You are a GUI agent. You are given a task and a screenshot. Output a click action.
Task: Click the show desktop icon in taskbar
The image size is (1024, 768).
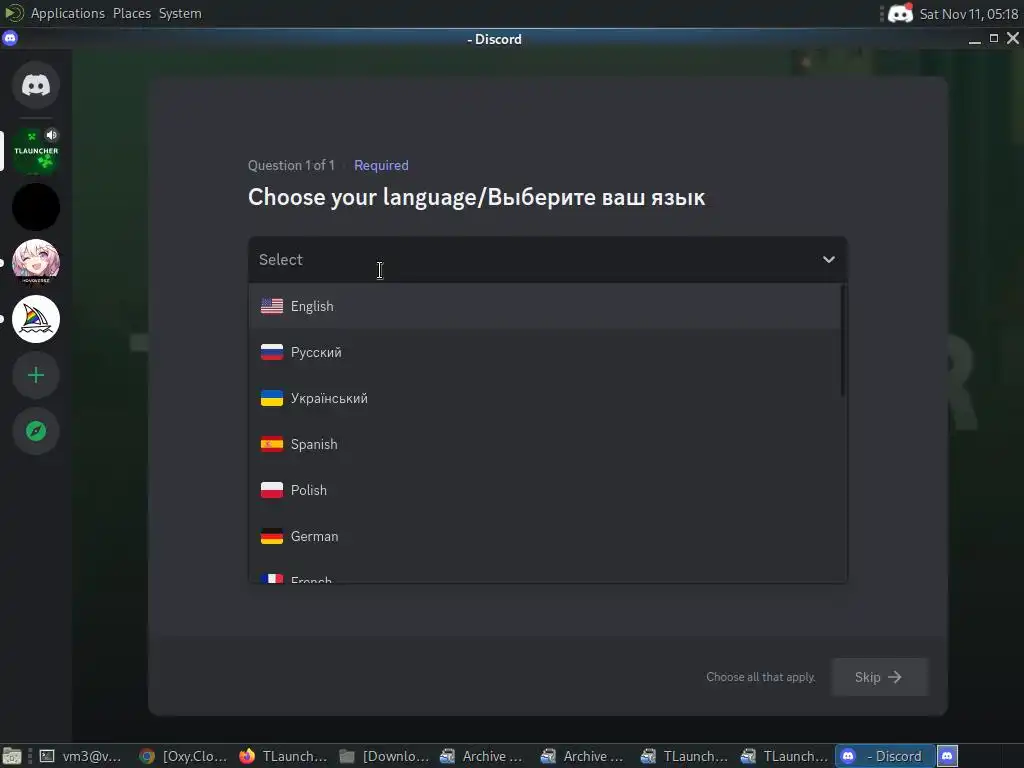[12, 756]
